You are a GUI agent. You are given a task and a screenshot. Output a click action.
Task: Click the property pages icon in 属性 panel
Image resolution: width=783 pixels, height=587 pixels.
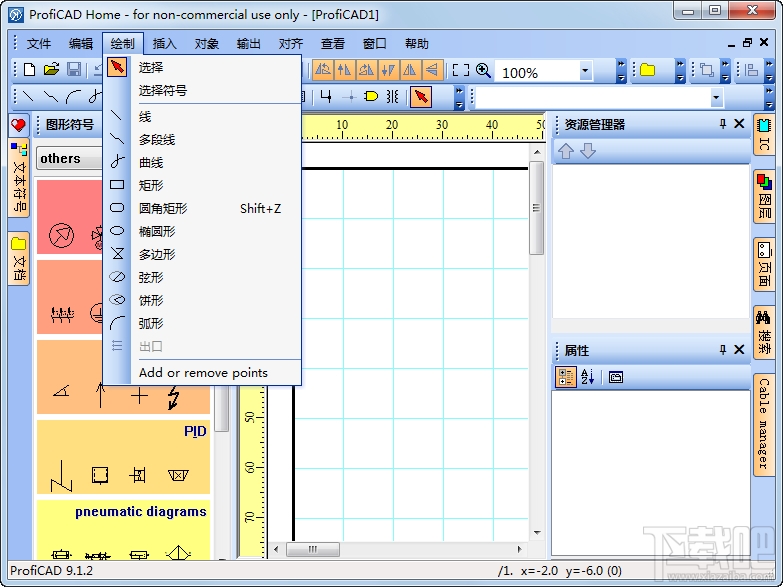[x=616, y=377]
